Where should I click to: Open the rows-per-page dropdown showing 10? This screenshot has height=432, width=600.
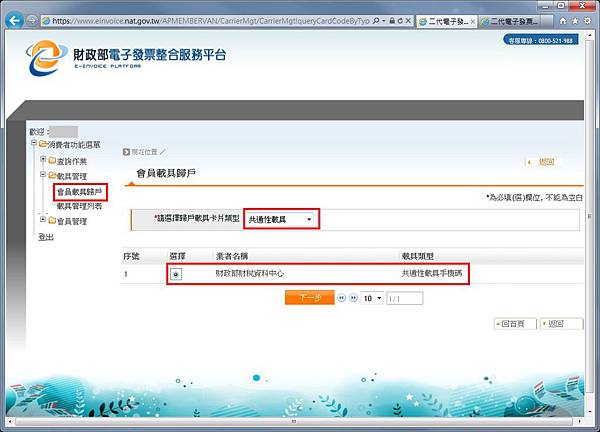[x=372, y=298]
